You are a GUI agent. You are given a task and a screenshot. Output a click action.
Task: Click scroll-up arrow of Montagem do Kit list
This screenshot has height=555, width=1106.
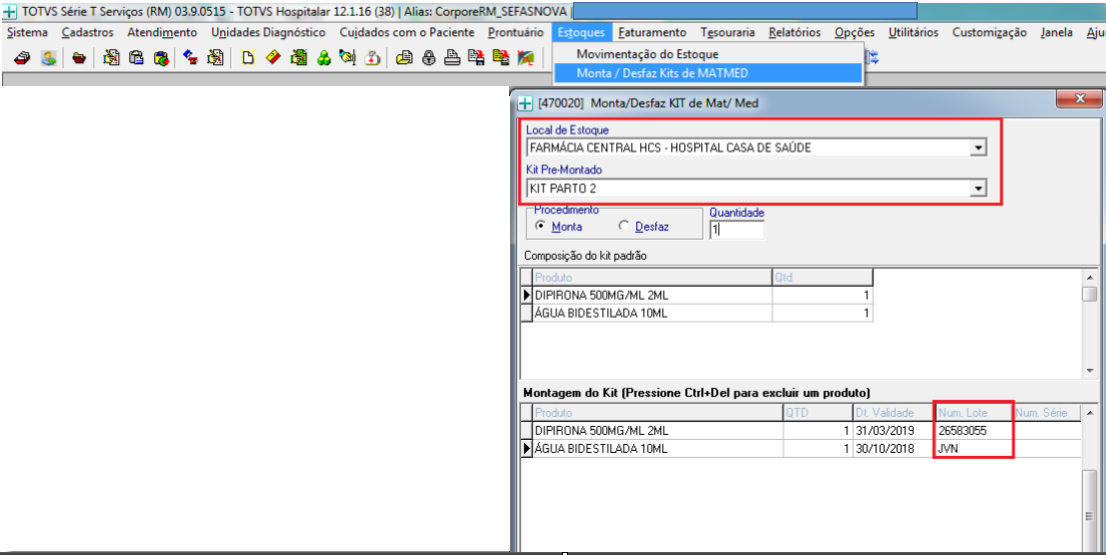[x=1090, y=413]
